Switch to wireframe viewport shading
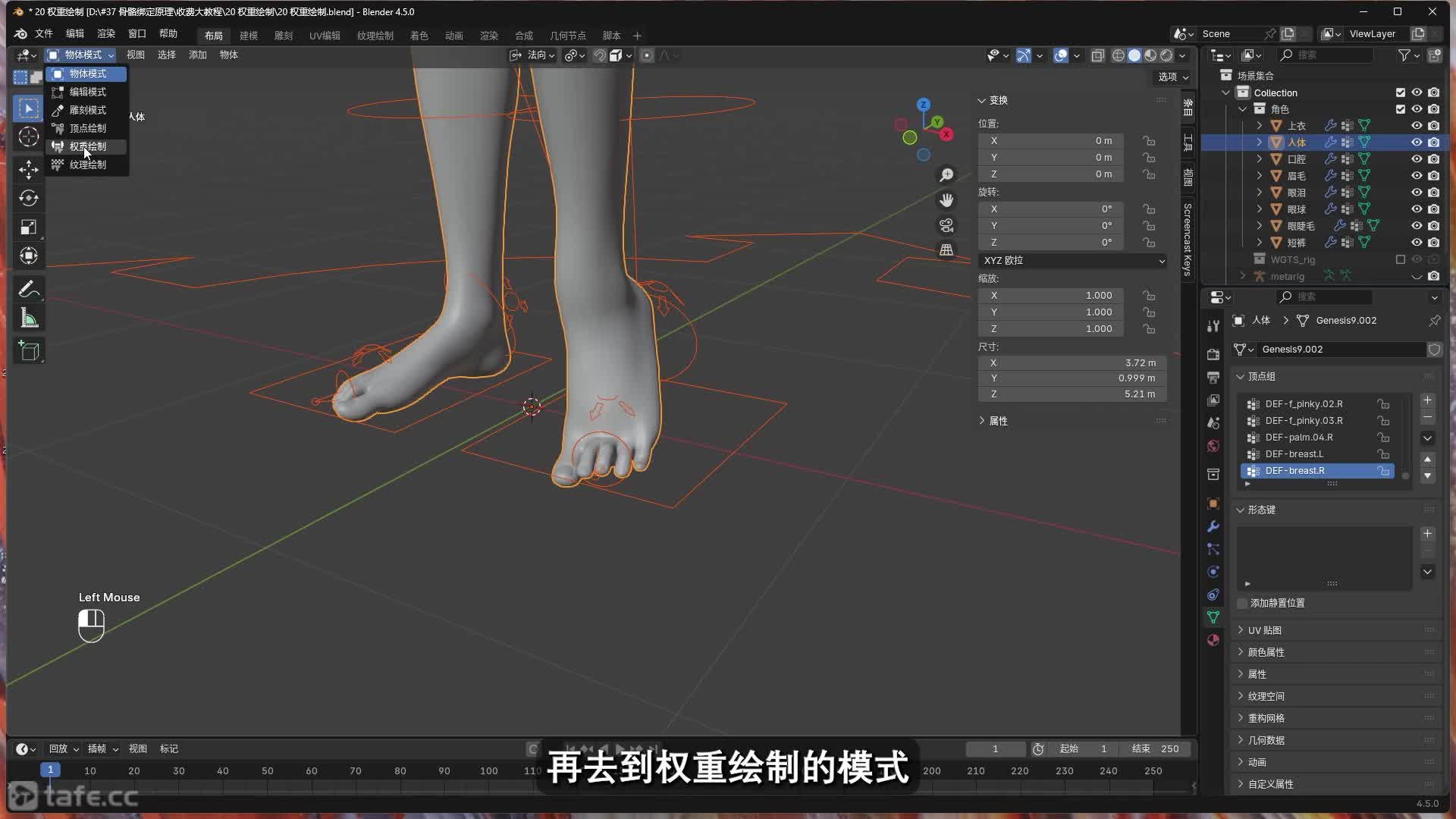This screenshot has width=1456, height=819. [x=1119, y=55]
